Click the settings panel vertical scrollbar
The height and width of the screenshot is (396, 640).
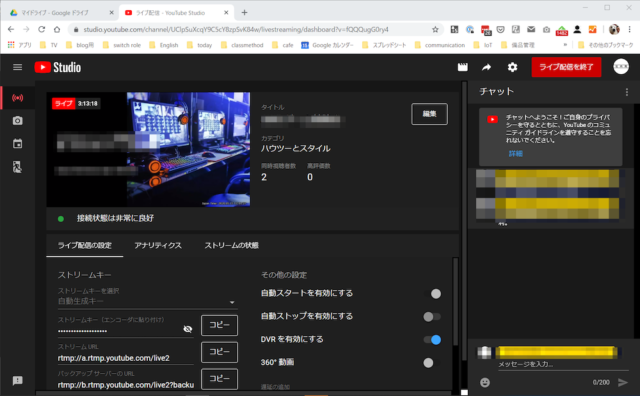(x=456, y=302)
